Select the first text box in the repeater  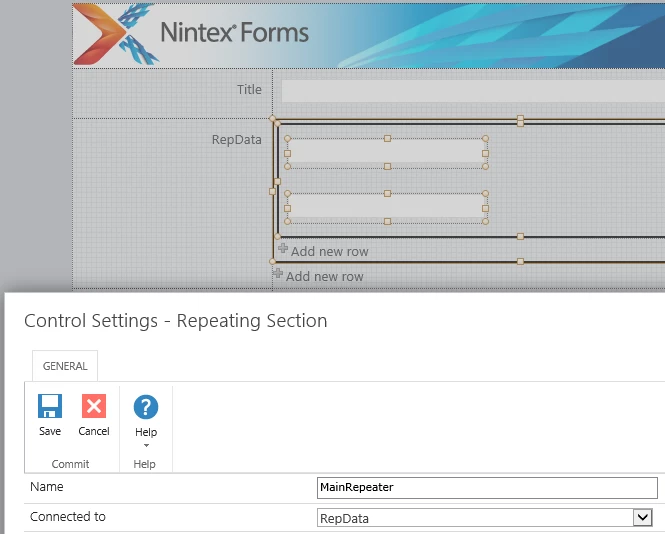pyautogui.click(x=386, y=153)
